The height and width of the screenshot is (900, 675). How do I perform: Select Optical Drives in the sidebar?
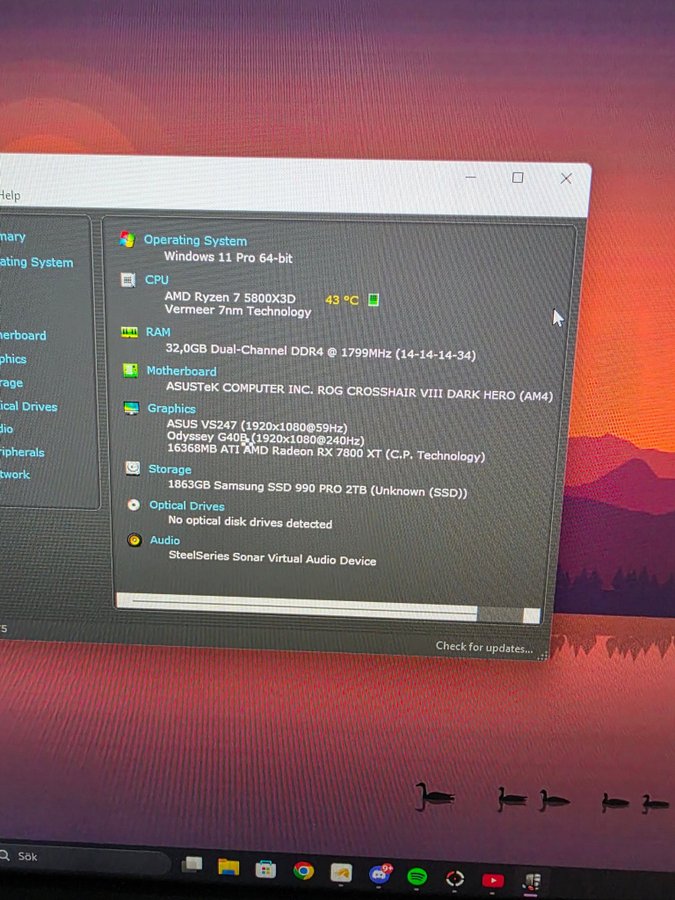29,406
